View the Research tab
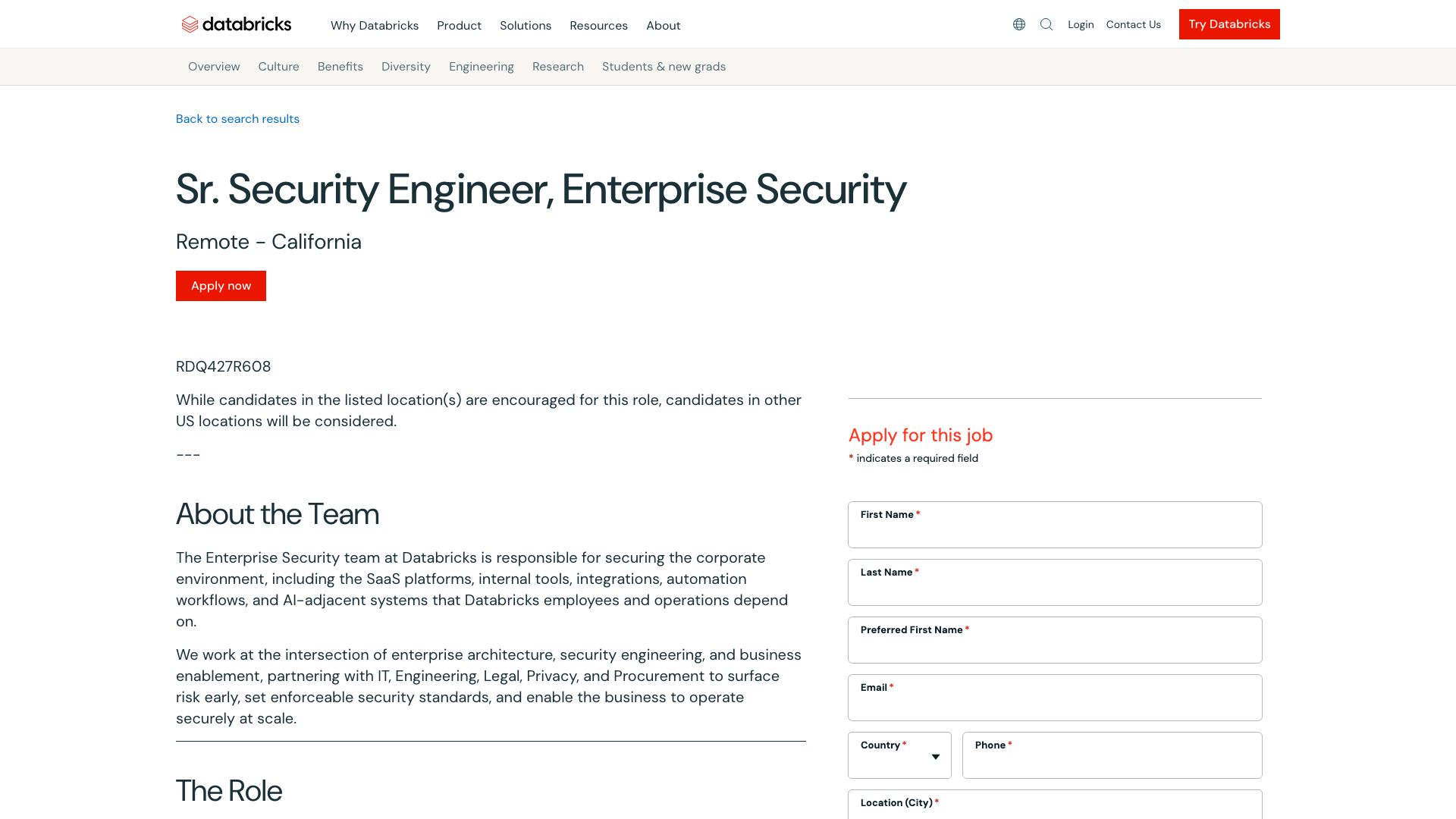The image size is (1456, 819). click(x=558, y=67)
